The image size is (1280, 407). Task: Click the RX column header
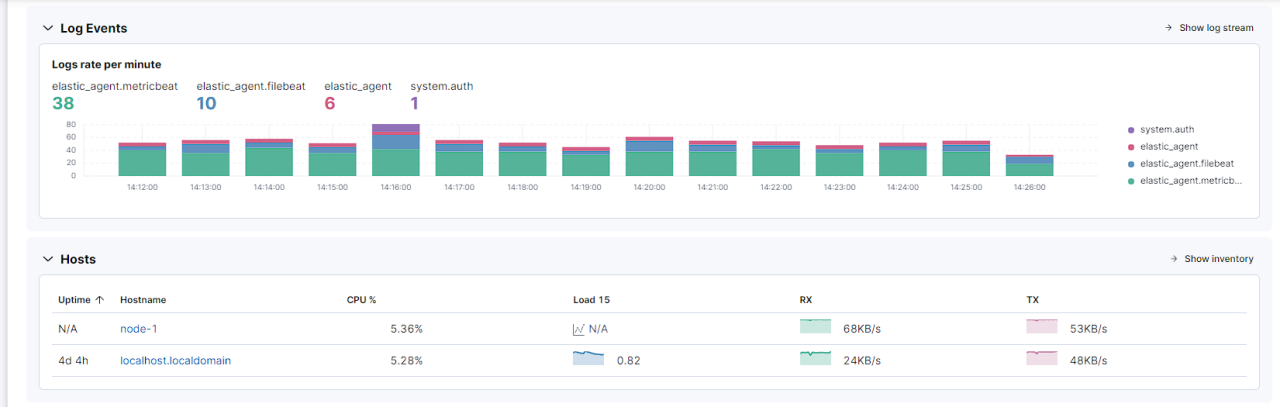pyautogui.click(x=806, y=300)
